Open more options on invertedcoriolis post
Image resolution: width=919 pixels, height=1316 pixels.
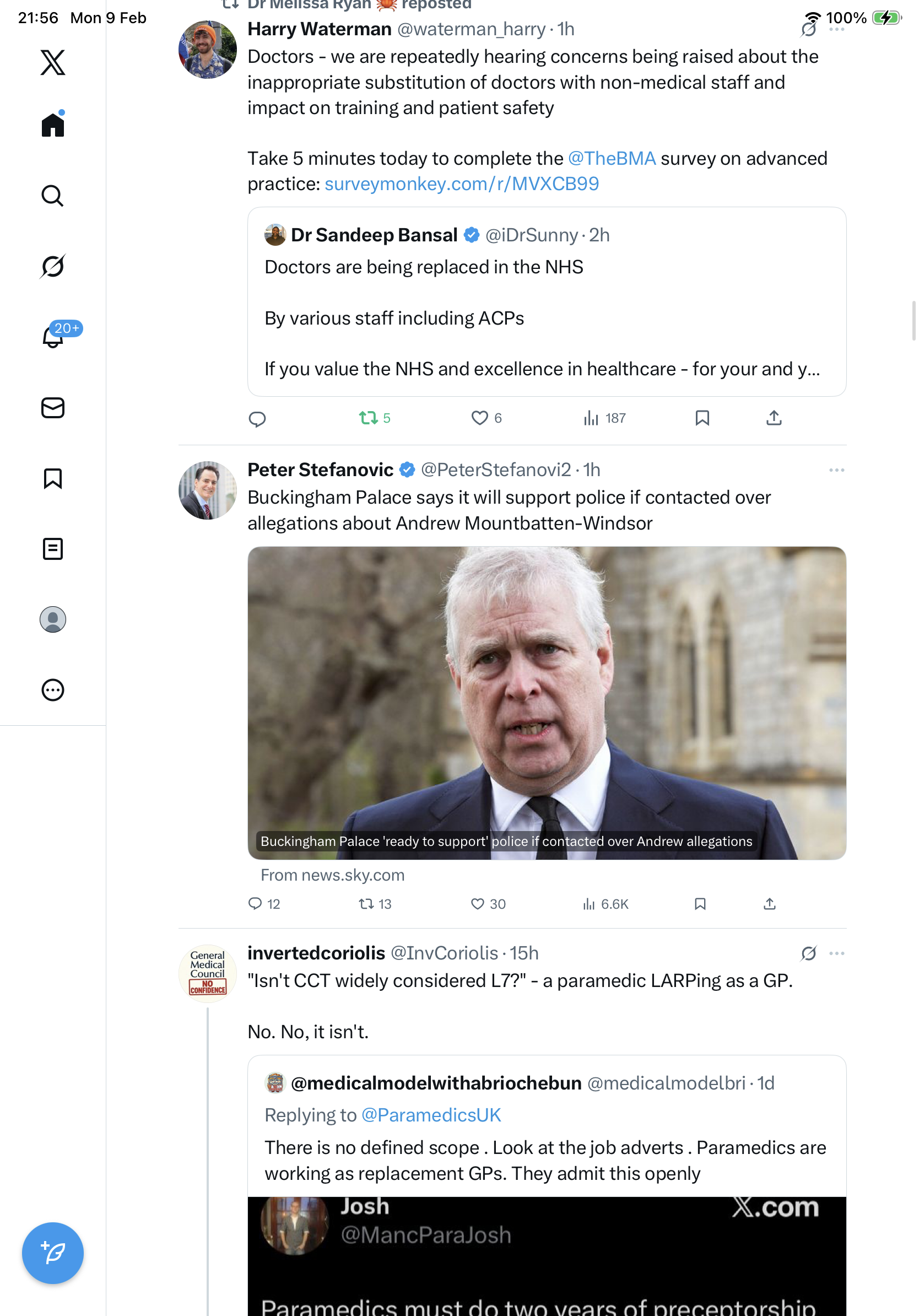click(836, 953)
